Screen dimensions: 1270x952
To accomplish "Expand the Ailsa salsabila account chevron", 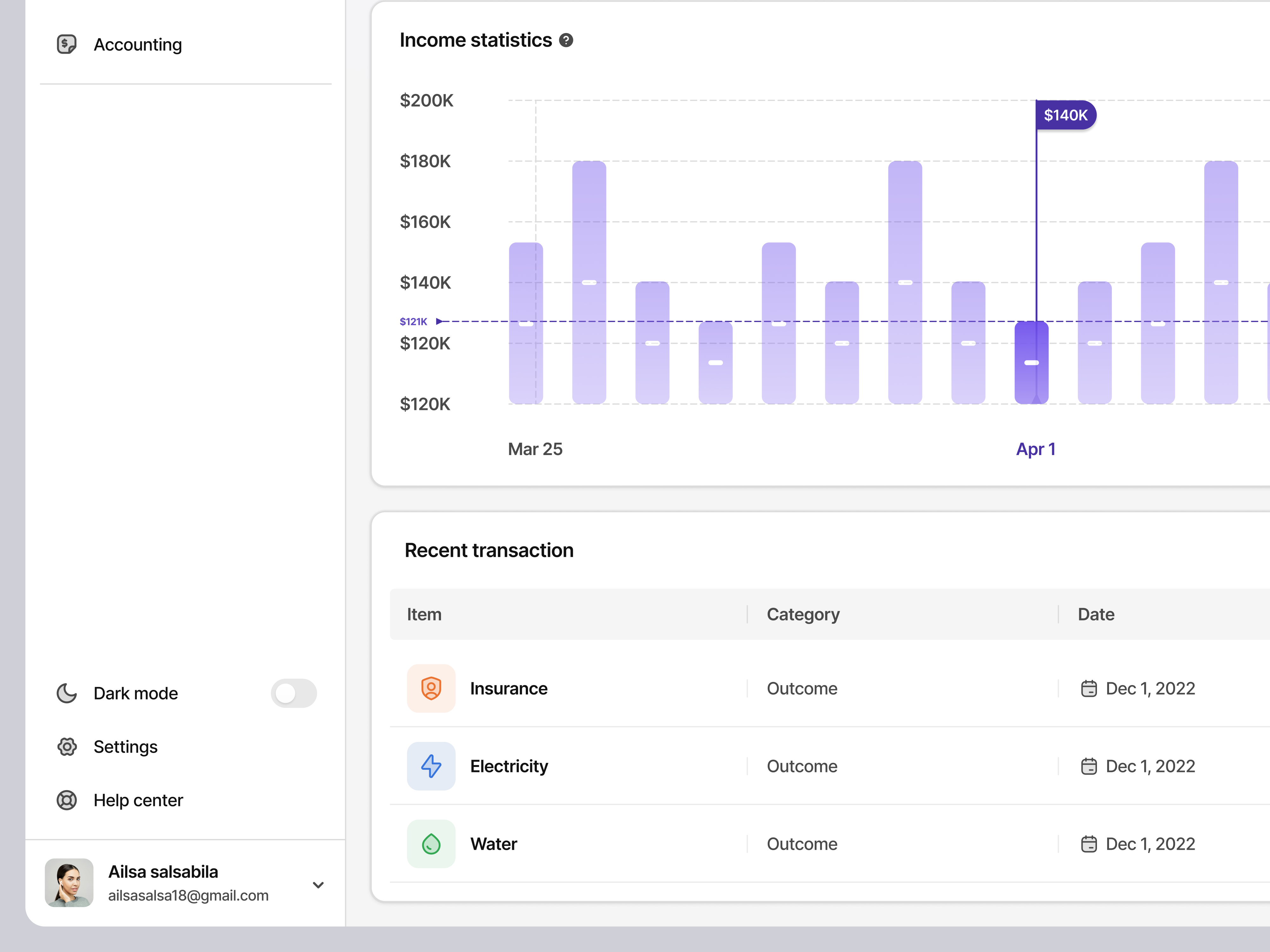I will (318, 884).
